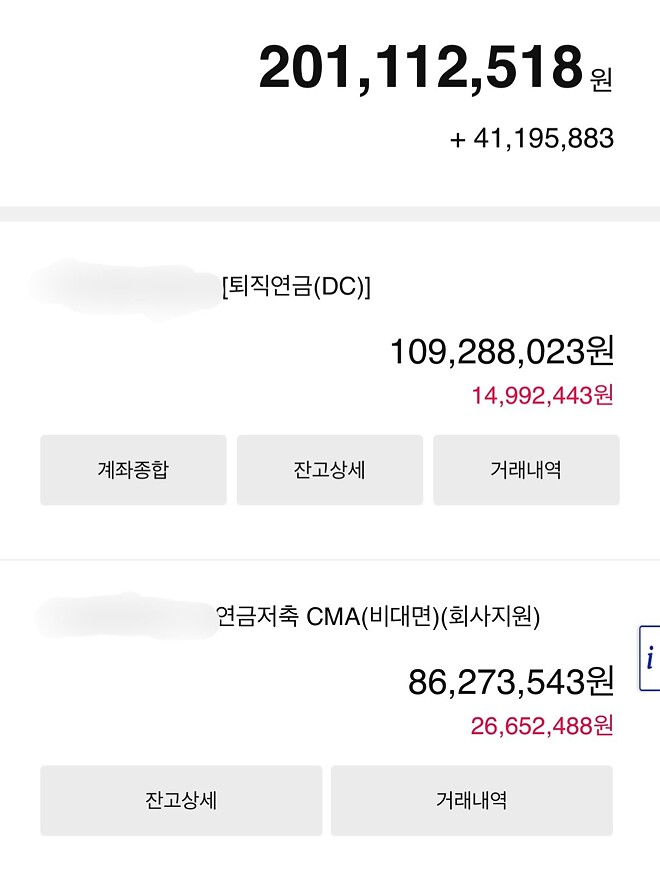Open 잔고상세 for the 연금저축 CMA account
Screen dimensions: 660x883
[180, 799]
